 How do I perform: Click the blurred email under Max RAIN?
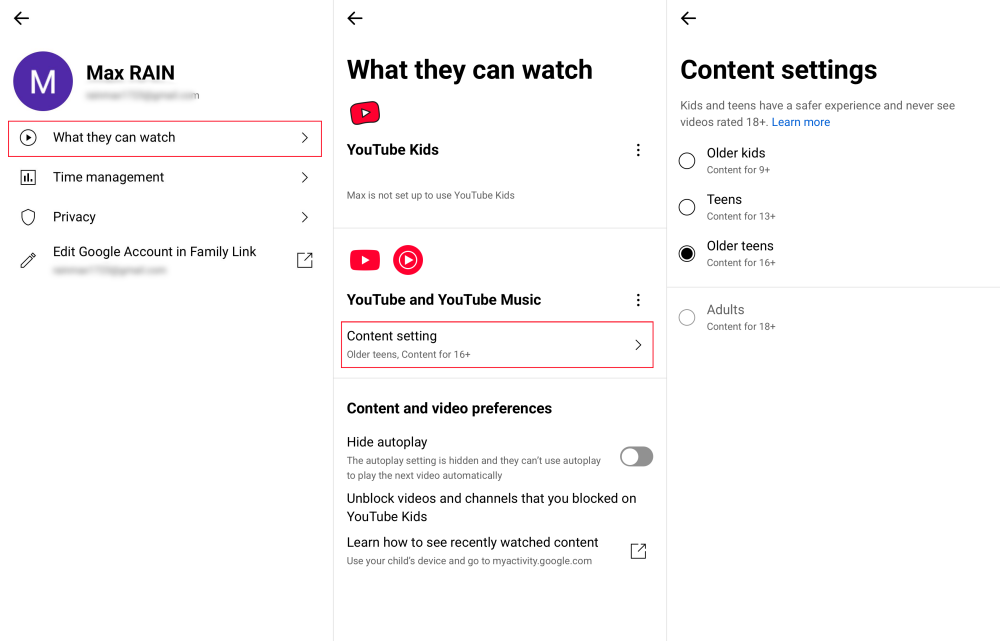pos(143,96)
